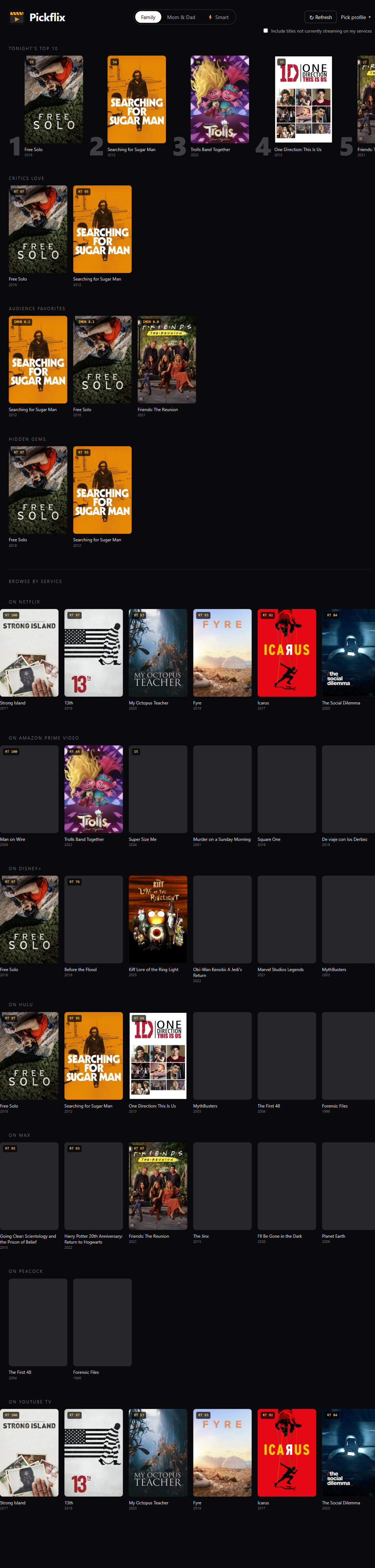Open MythBusters card in On Hulu row

(223, 1056)
